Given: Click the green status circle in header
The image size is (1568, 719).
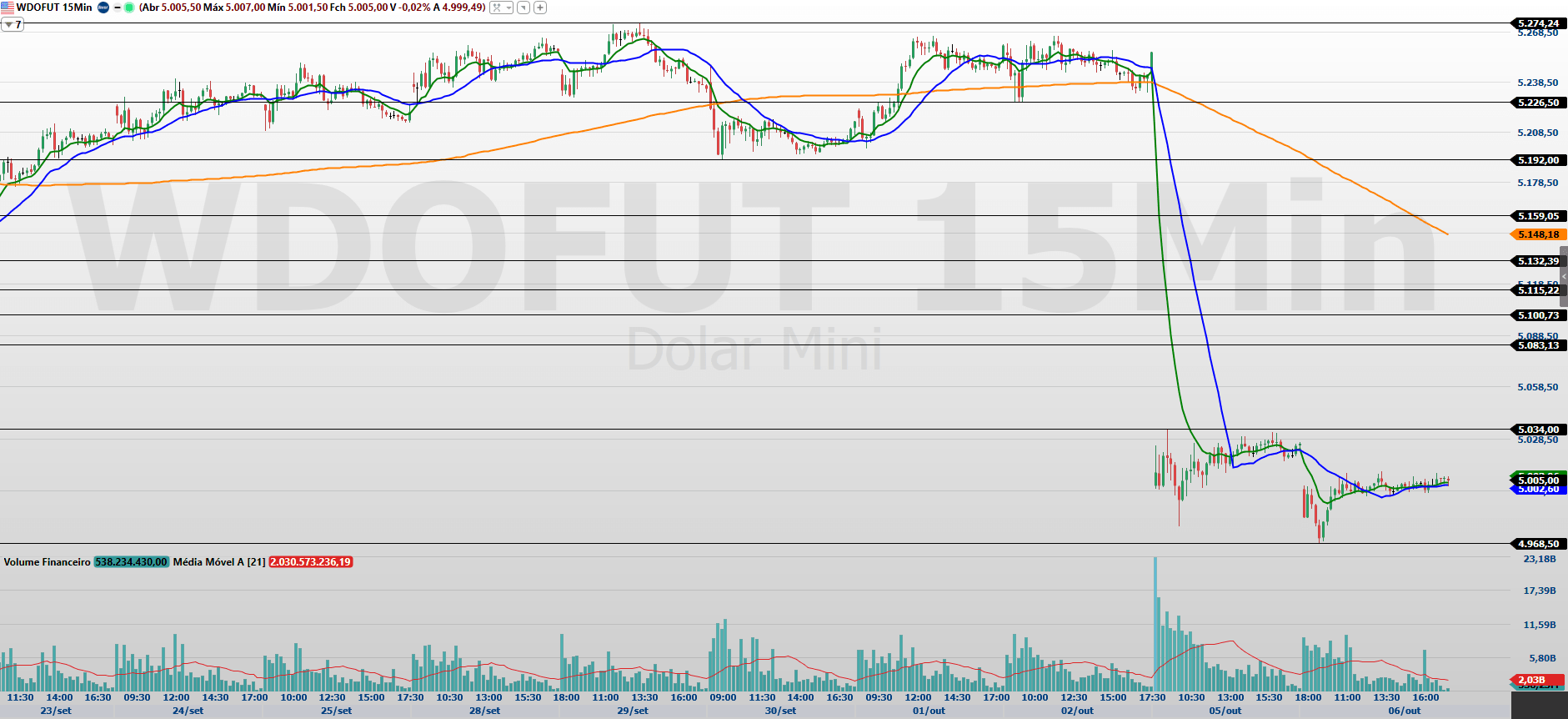Looking at the screenshot, I should pos(129,8).
